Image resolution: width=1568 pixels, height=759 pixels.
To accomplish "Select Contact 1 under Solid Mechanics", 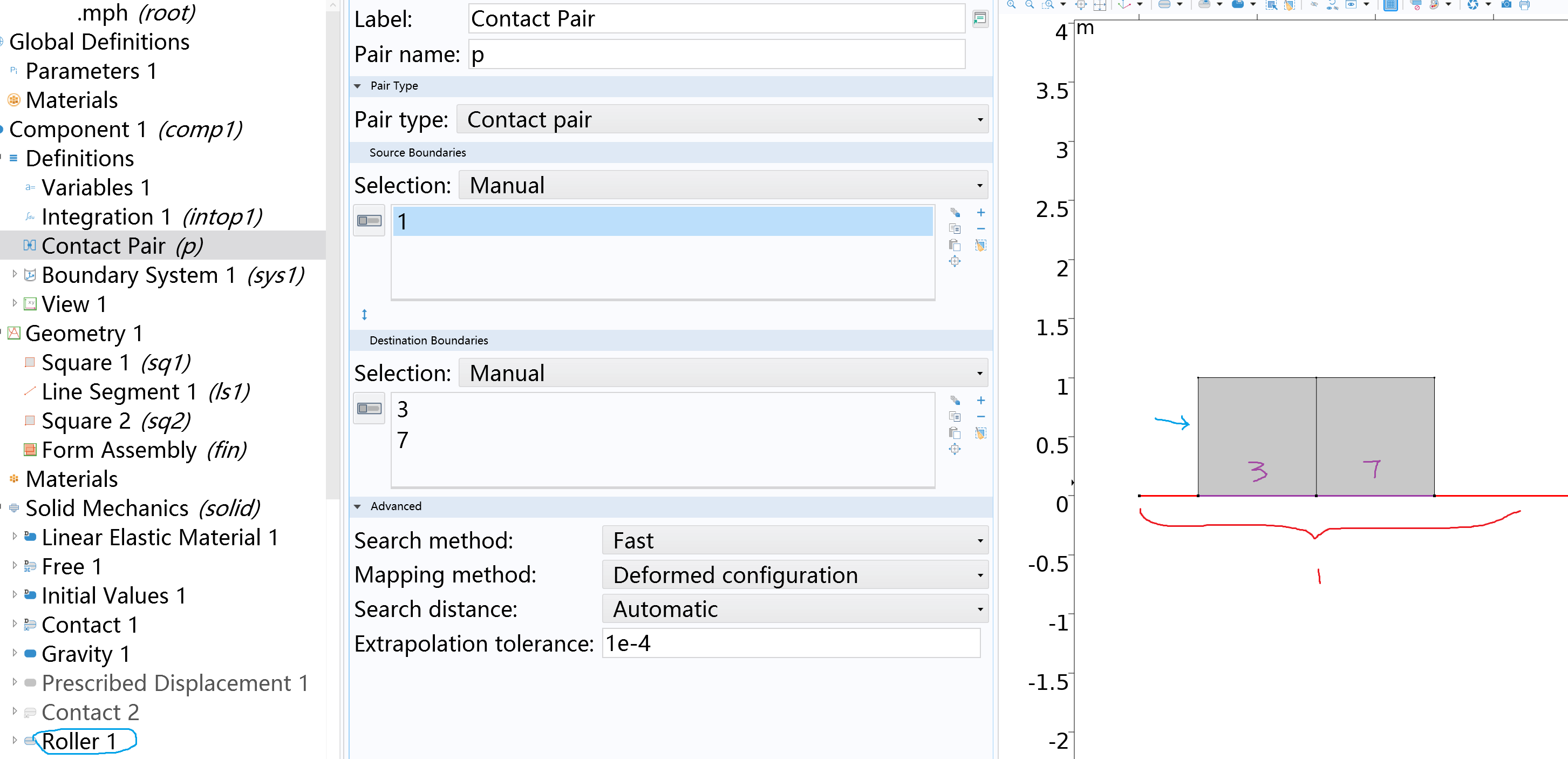I will [90, 625].
